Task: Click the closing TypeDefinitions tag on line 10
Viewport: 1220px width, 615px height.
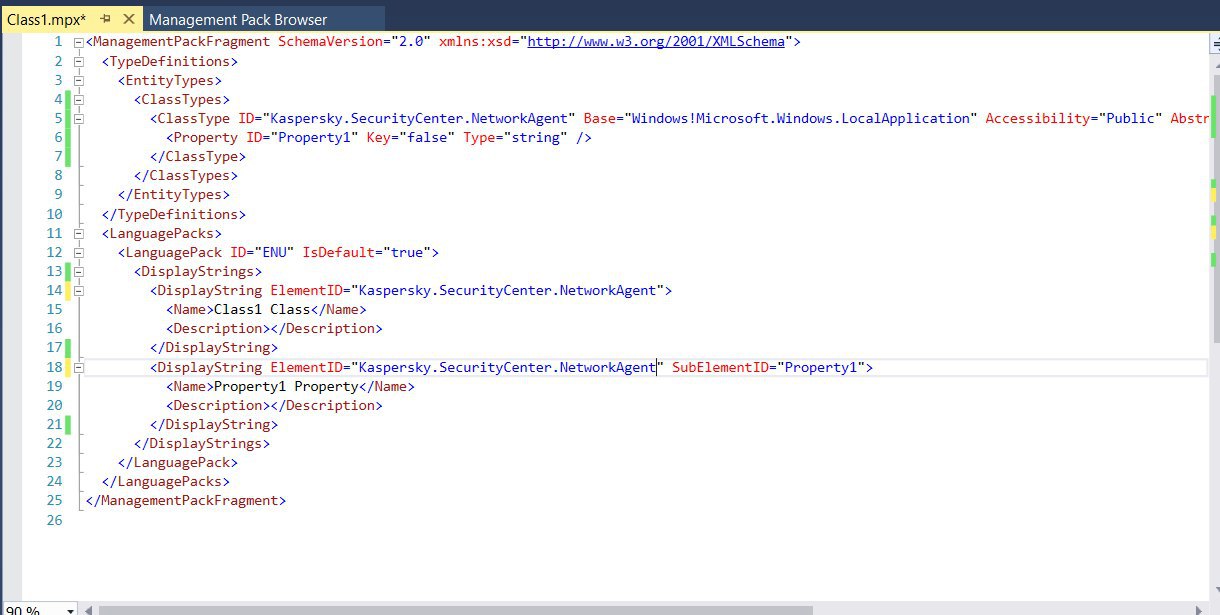Action: point(174,214)
